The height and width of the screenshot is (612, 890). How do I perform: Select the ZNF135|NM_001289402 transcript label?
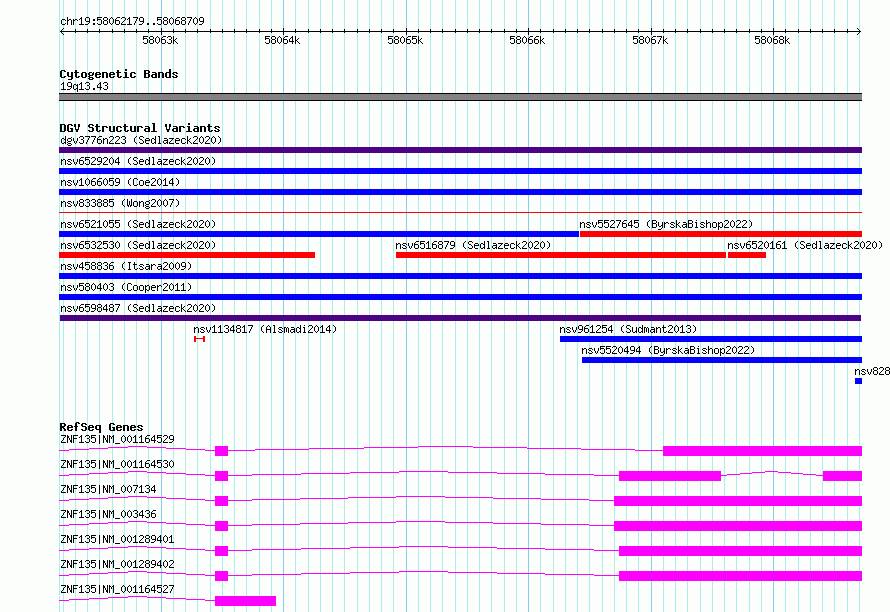coord(117,564)
